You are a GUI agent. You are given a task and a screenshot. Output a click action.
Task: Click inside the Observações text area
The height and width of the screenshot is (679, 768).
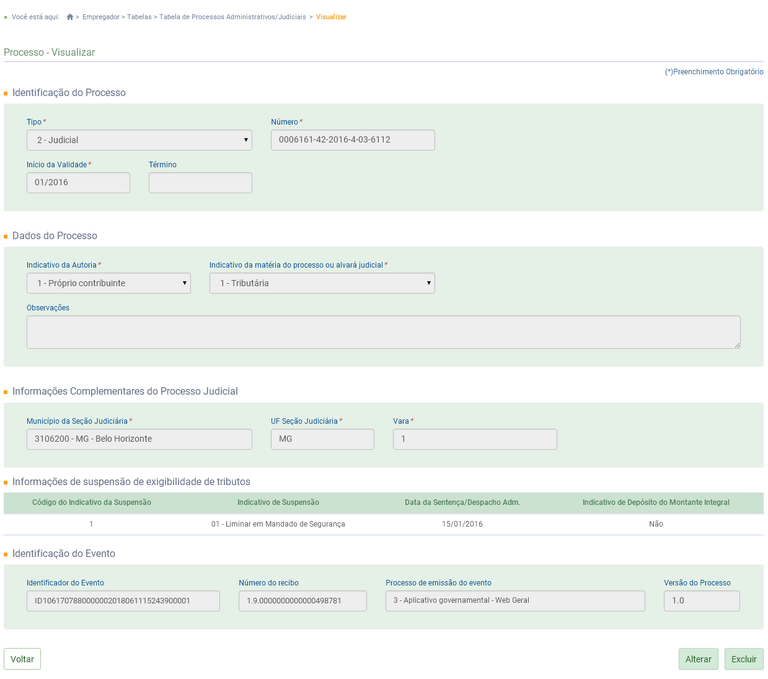click(383, 332)
